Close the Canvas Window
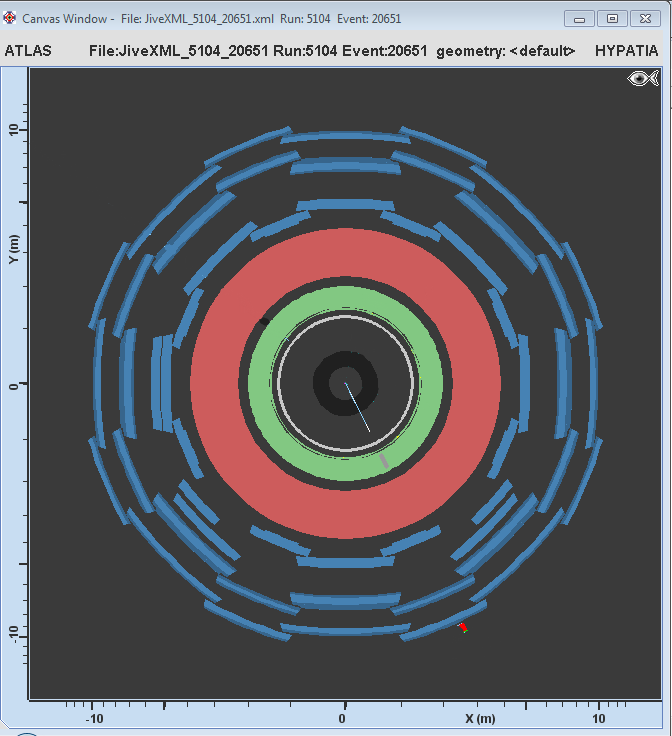672x736 pixels. coord(646,18)
